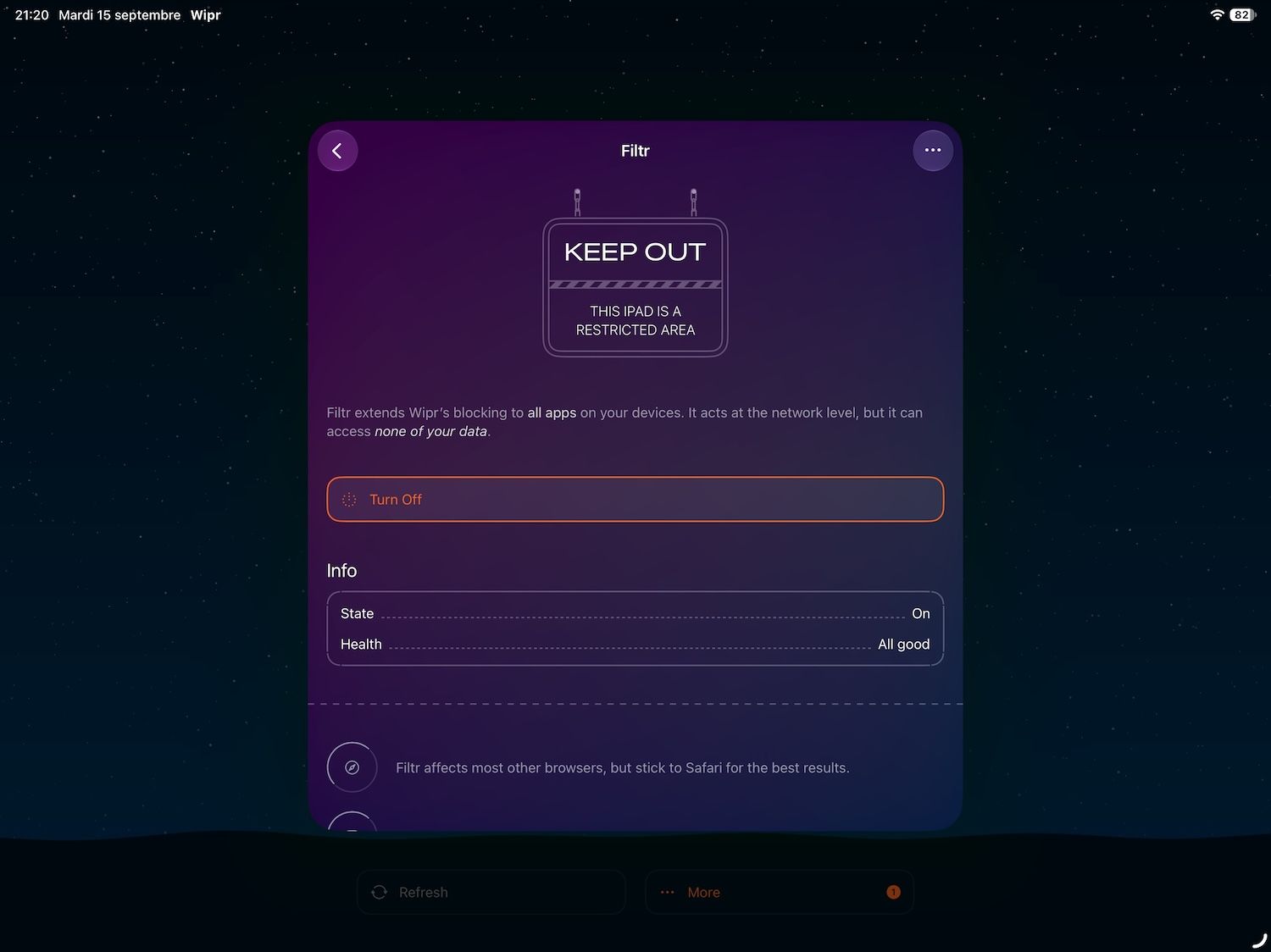Image resolution: width=1271 pixels, height=952 pixels.
Task: Select the Health row showing All good
Action: click(635, 645)
